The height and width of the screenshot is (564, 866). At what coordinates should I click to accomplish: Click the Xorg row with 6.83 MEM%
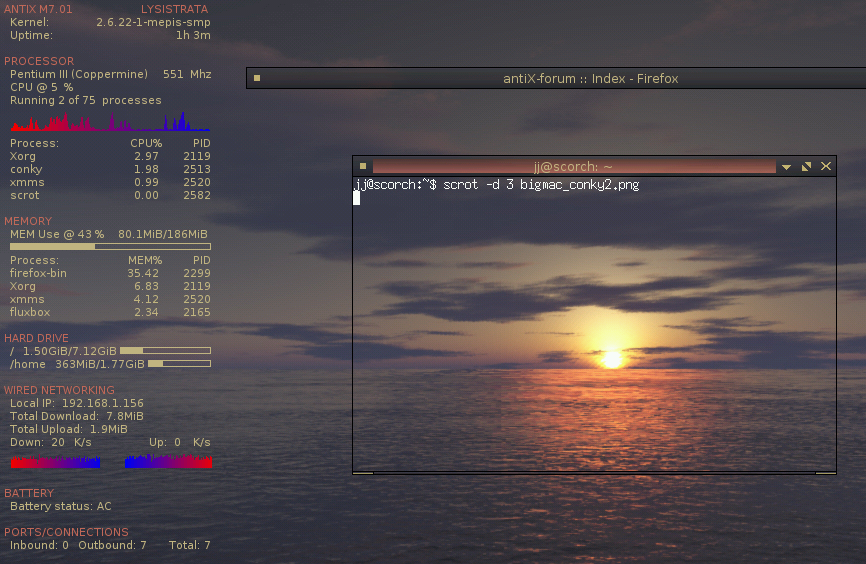point(110,286)
